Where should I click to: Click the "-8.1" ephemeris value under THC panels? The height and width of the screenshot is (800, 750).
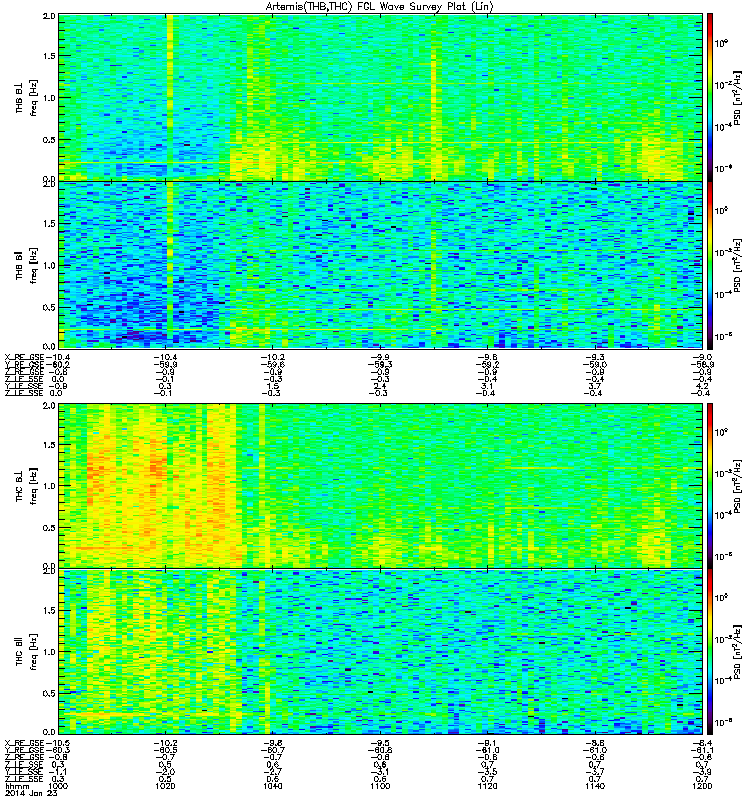pyautogui.click(x=487, y=743)
